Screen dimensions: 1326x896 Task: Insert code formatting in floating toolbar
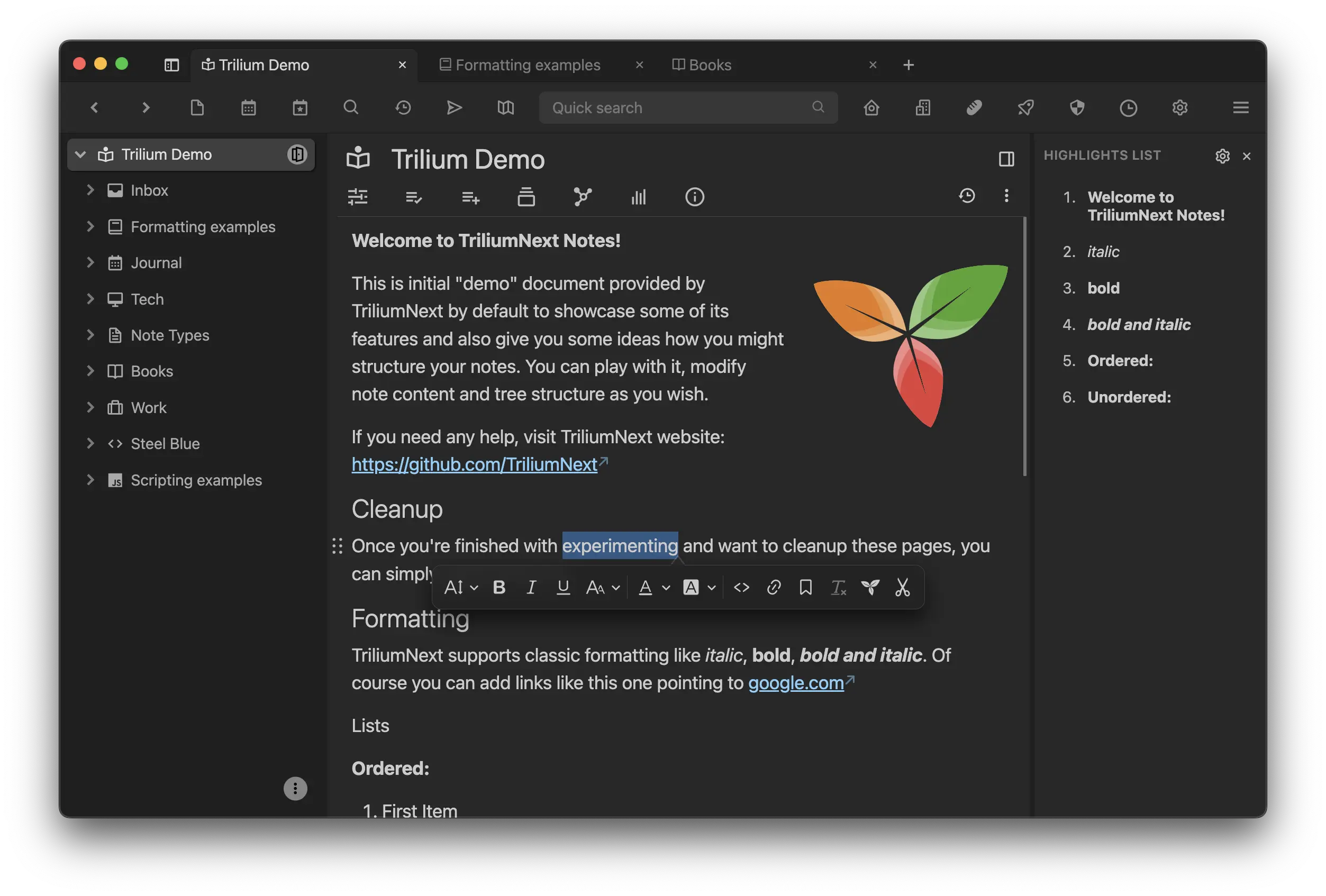[741, 587]
